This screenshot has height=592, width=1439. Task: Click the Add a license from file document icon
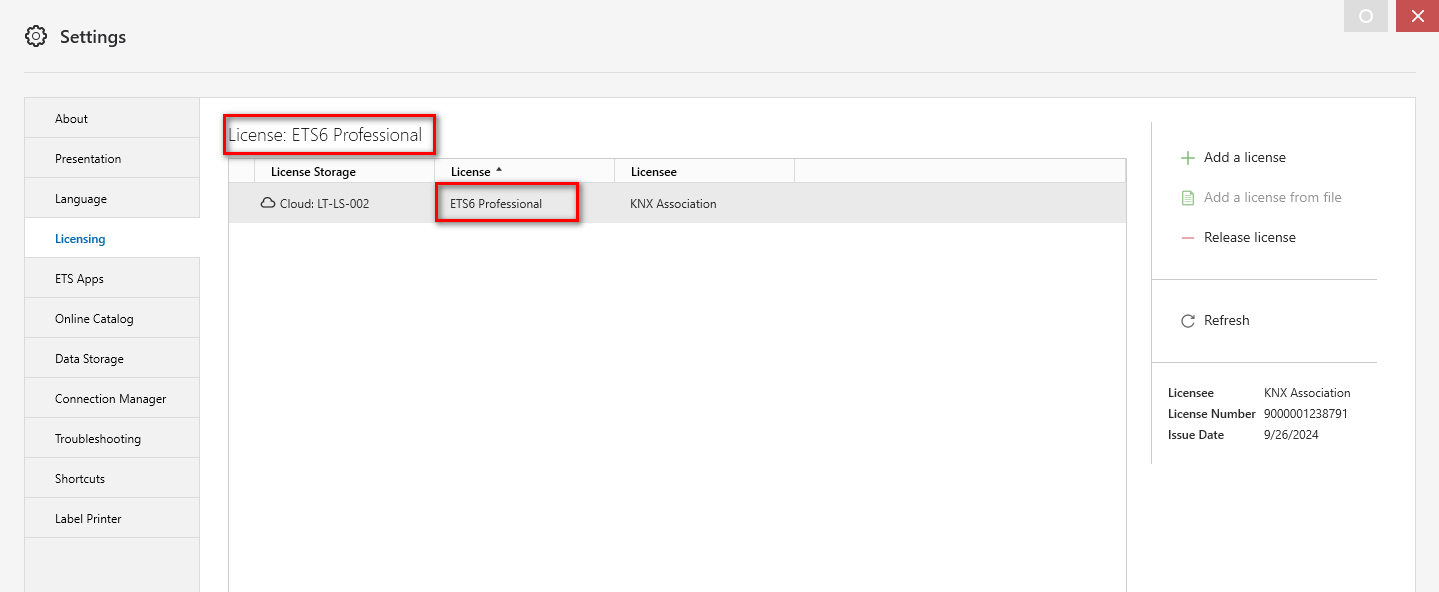[x=1188, y=198]
